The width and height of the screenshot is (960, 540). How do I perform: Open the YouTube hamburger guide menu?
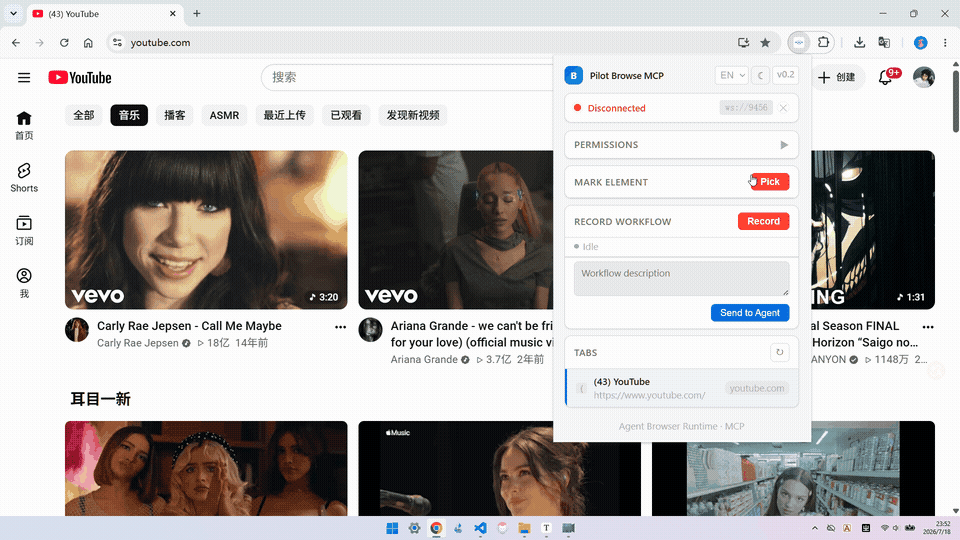click(x=24, y=78)
